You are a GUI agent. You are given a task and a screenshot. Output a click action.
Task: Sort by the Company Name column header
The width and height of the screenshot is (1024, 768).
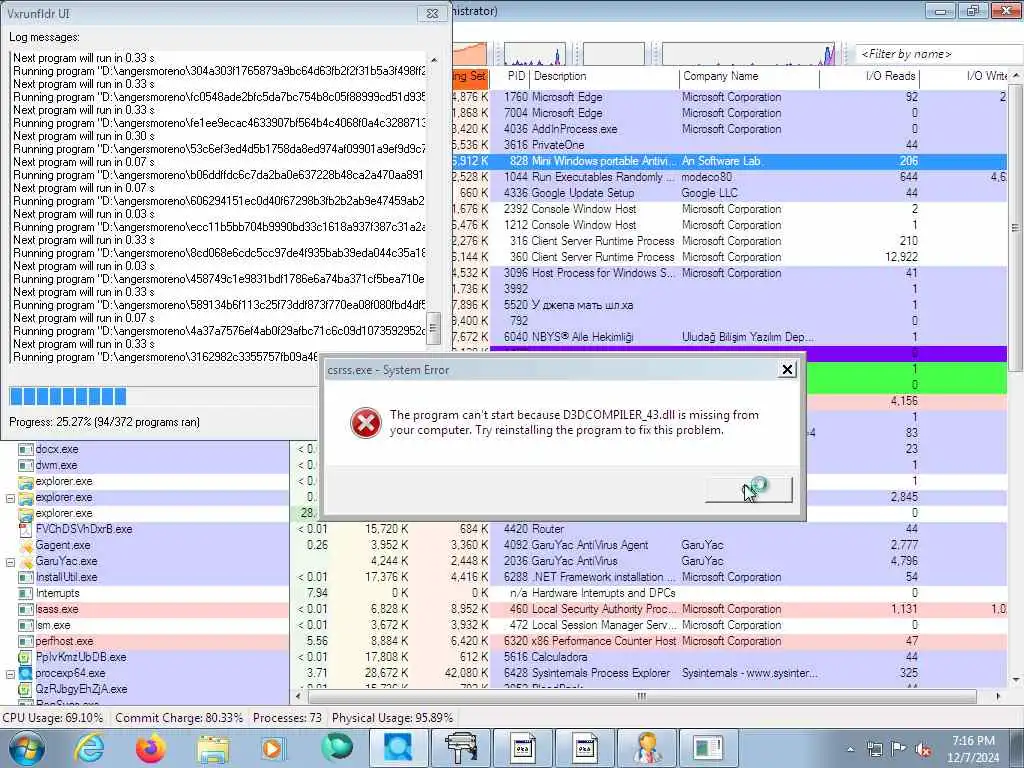tap(749, 76)
